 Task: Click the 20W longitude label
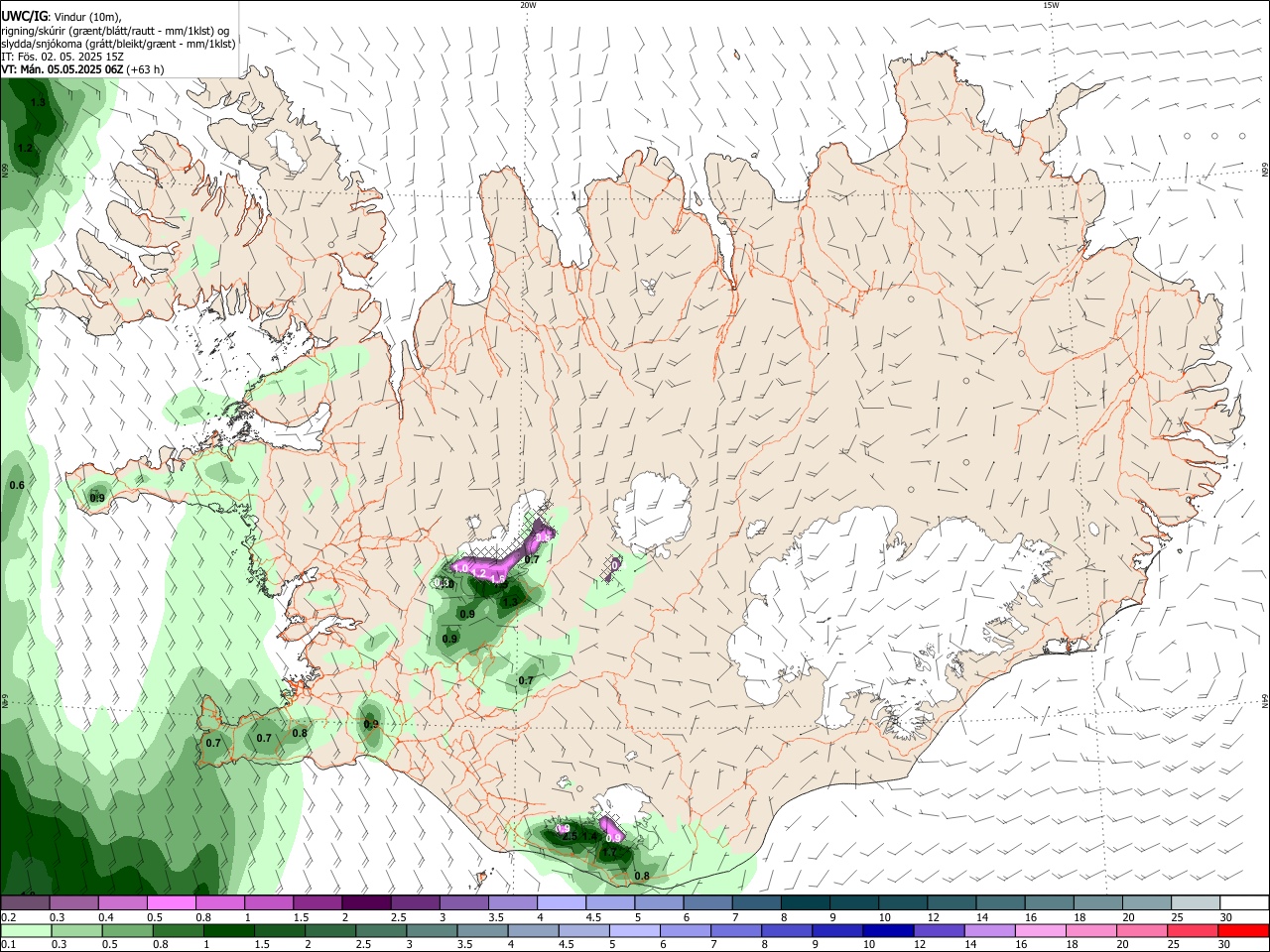[528, 5]
